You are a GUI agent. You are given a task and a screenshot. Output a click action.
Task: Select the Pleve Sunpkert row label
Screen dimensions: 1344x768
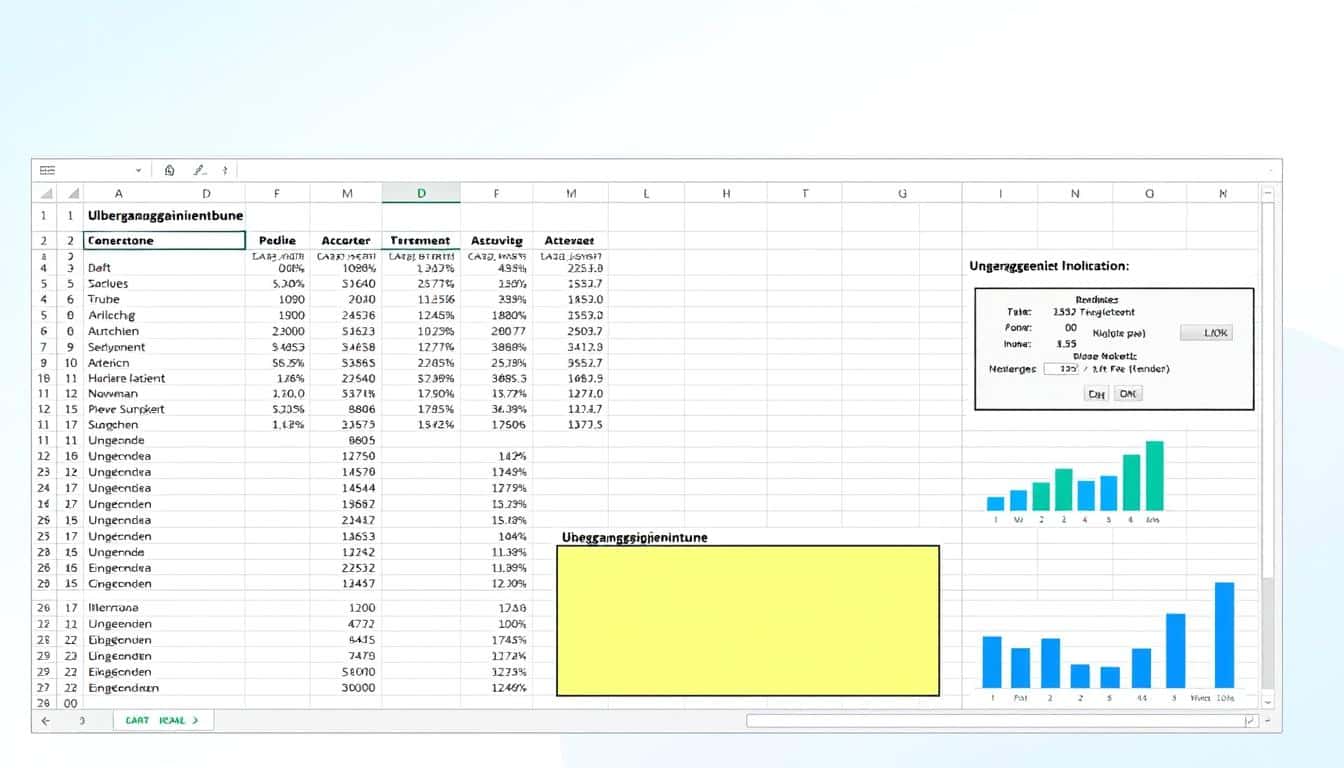pyautogui.click(x=126, y=409)
